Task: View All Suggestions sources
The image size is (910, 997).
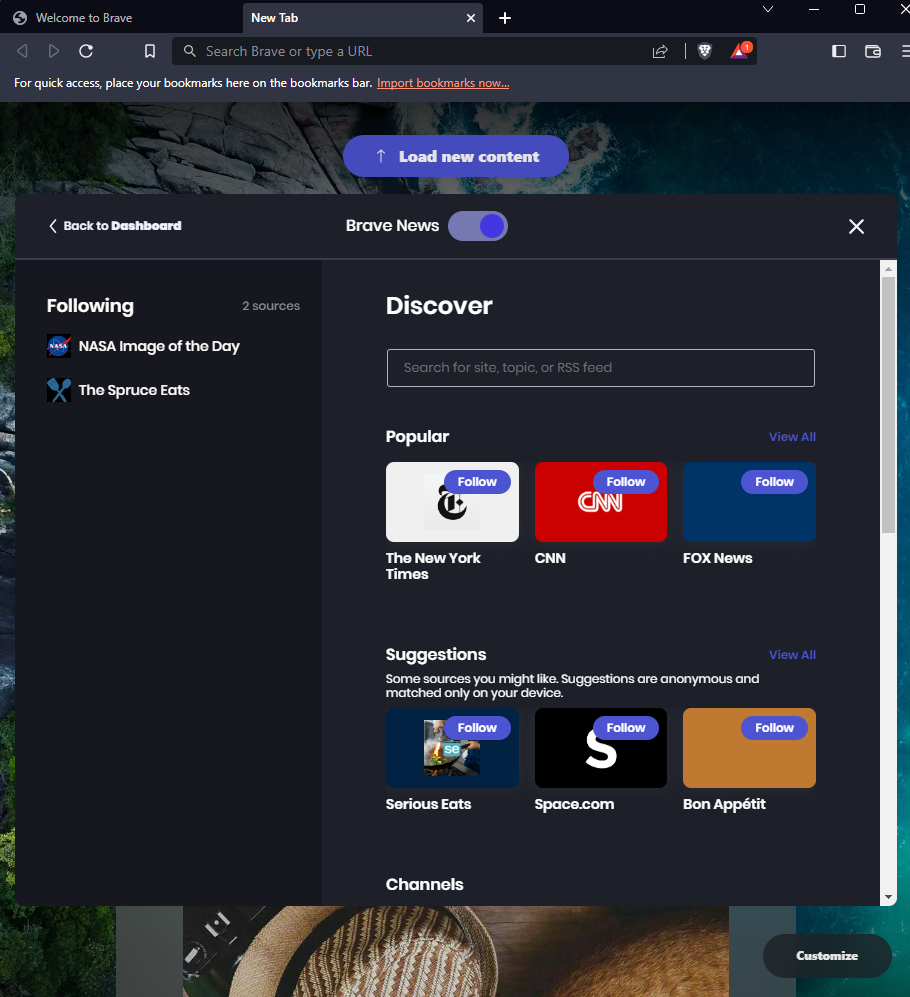Action: pyautogui.click(x=792, y=655)
